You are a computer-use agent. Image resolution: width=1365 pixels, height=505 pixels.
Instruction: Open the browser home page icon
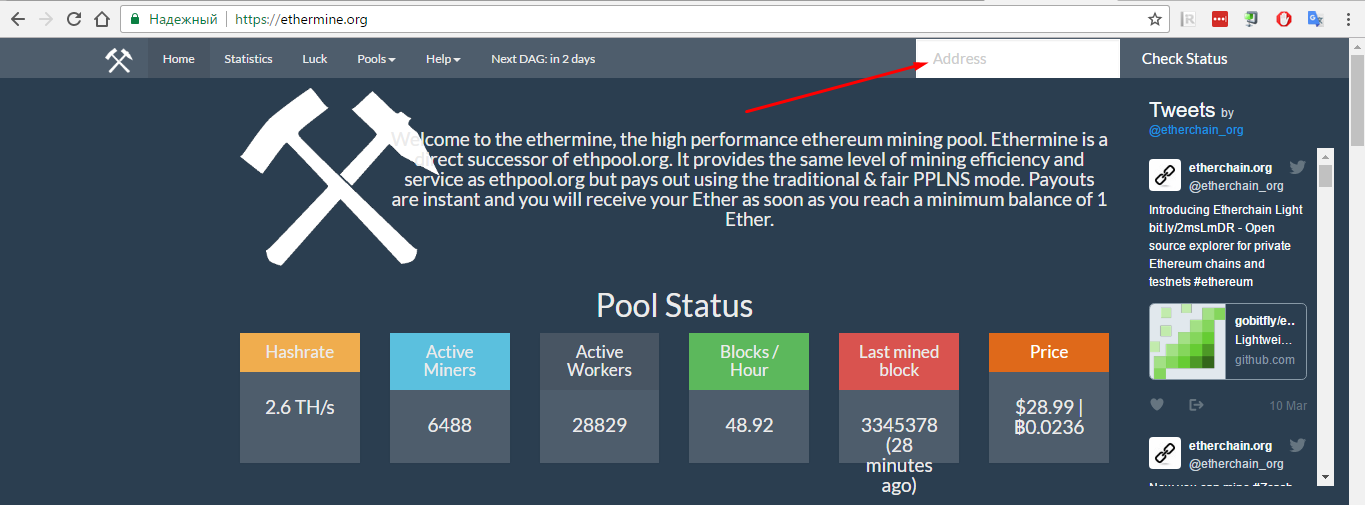(102, 19)
